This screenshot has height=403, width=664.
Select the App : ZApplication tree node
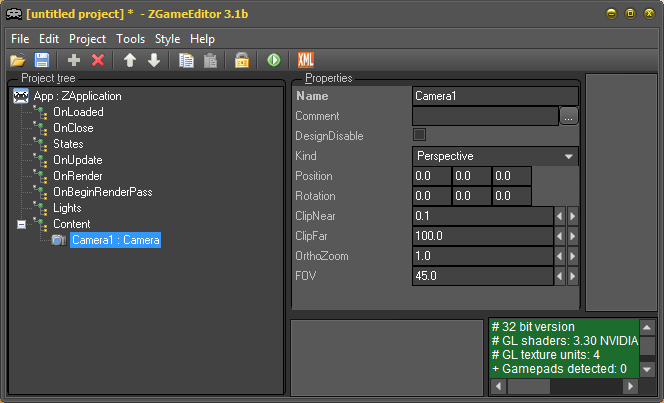coord(77,96)
